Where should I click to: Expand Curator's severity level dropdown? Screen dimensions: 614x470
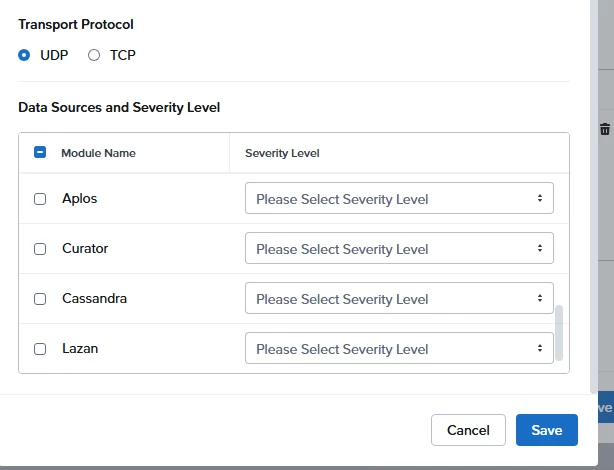click(399, 248)
